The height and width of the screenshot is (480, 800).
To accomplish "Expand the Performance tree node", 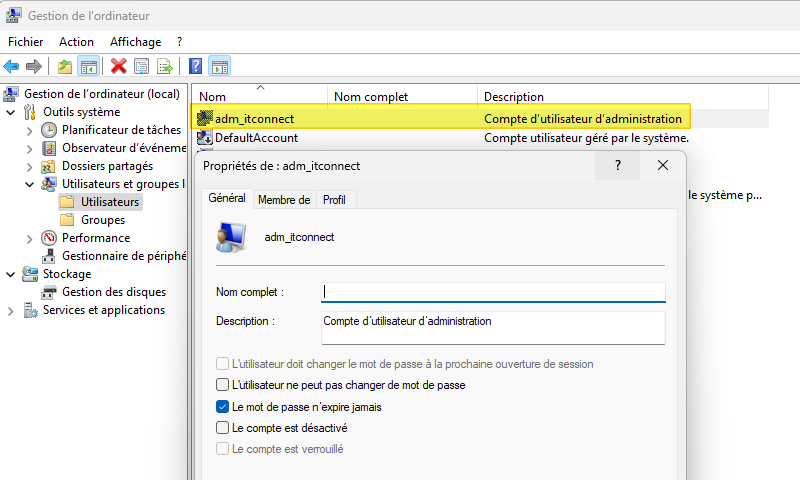I will point(29,238).
